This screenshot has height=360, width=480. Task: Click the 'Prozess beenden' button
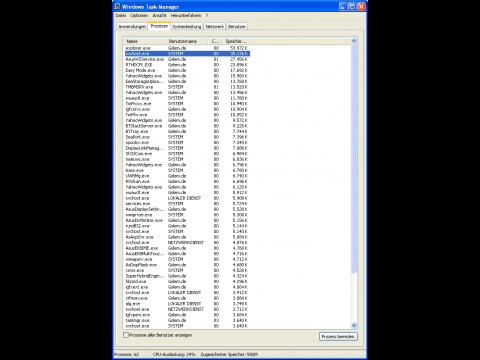338,336
